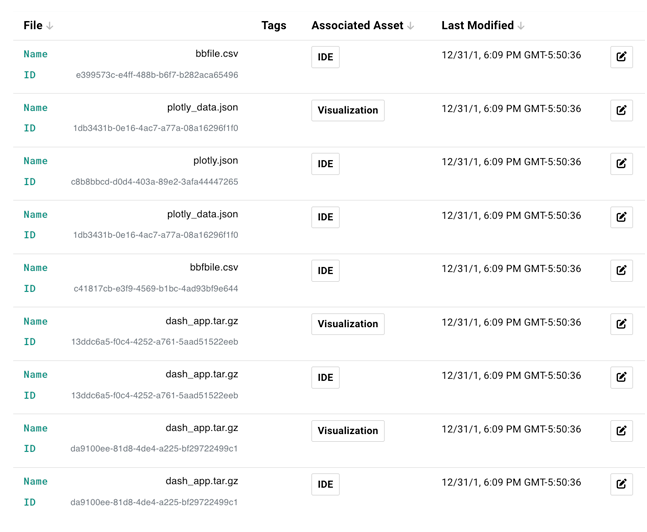Sort by the Last Modified arrow
Screen dimensions: 647x532
[521, 26]
